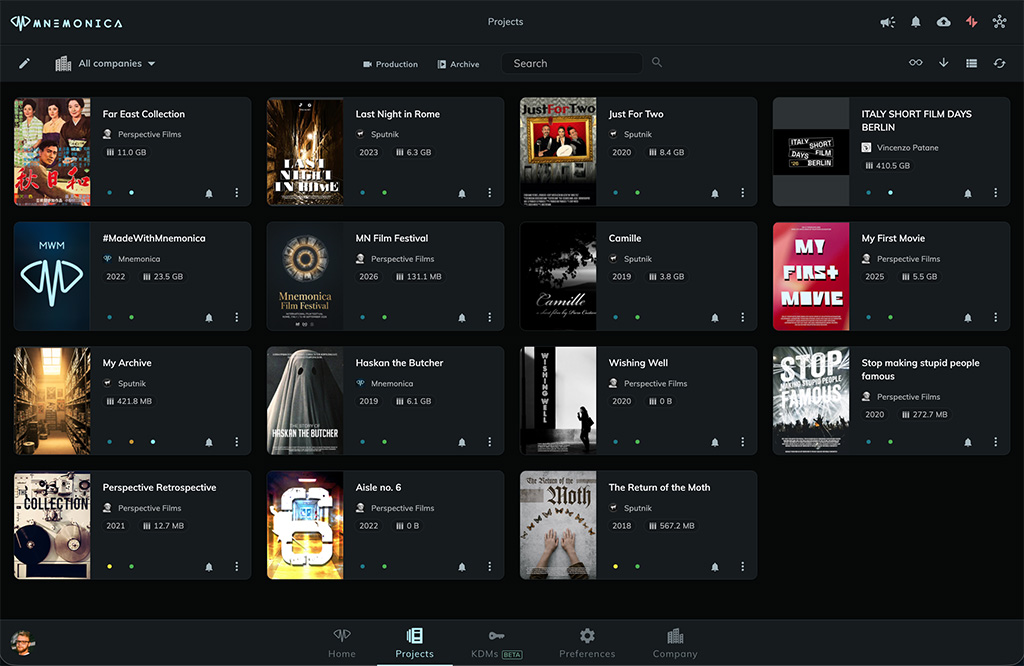This screenshot has height=666, width=1024.
Task: Go to the KDMs tab
Action: pyautogui.click(x=498, y=642)
